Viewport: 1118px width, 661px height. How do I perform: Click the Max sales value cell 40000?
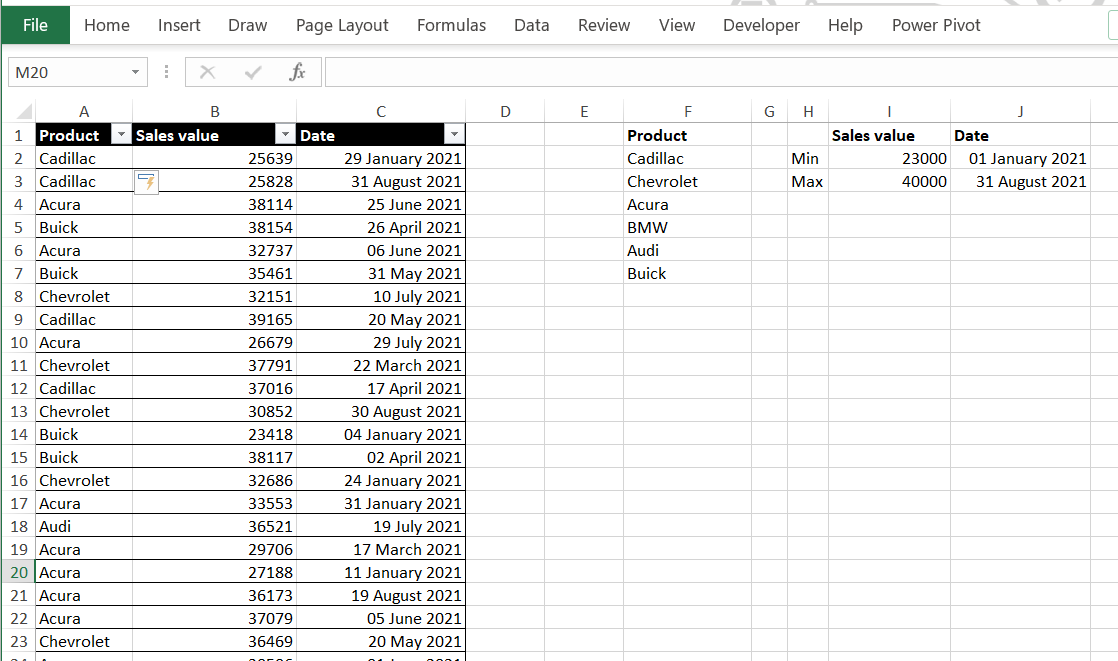coord(889,181)
